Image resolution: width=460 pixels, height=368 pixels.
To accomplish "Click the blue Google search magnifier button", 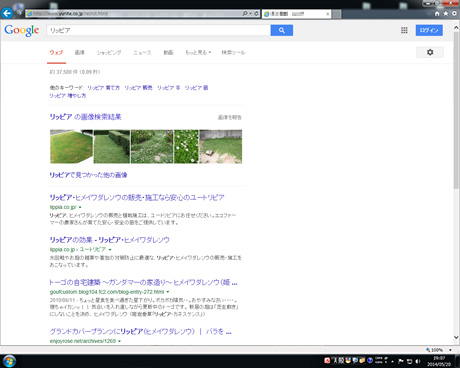I will (x=282, y=30).
